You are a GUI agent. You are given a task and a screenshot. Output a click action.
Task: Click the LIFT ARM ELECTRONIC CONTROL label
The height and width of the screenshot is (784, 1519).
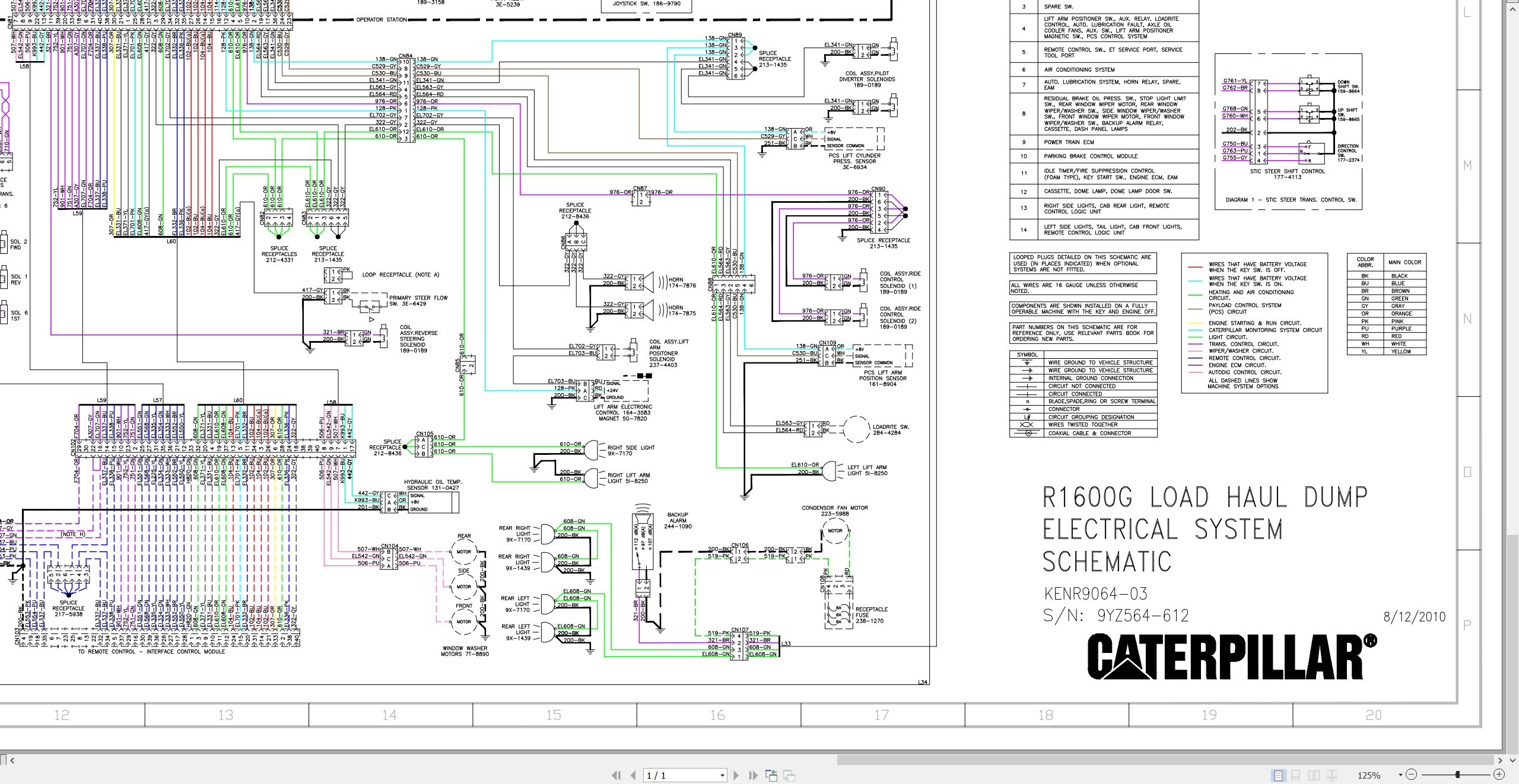(x=622, y=413)
